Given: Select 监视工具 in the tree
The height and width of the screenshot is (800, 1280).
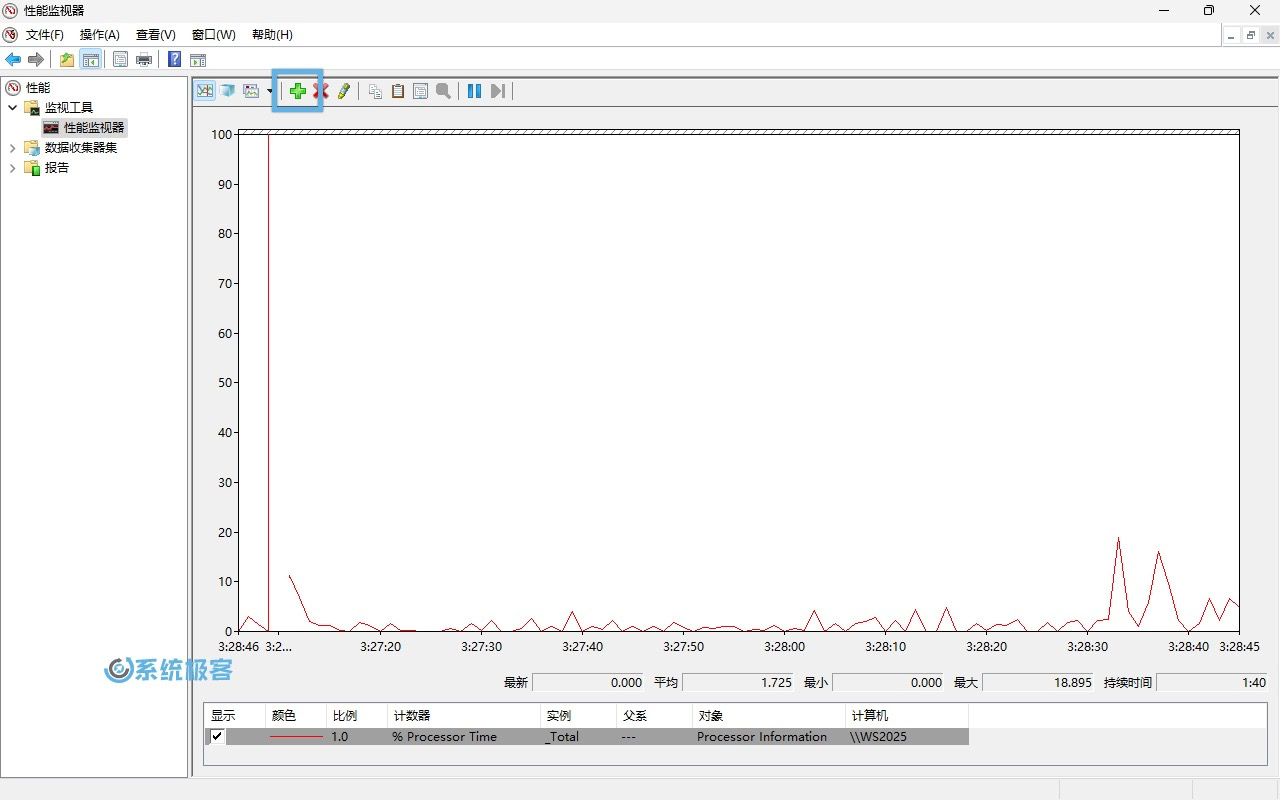Looking at the screenshot, I should [x=69, y=108].
